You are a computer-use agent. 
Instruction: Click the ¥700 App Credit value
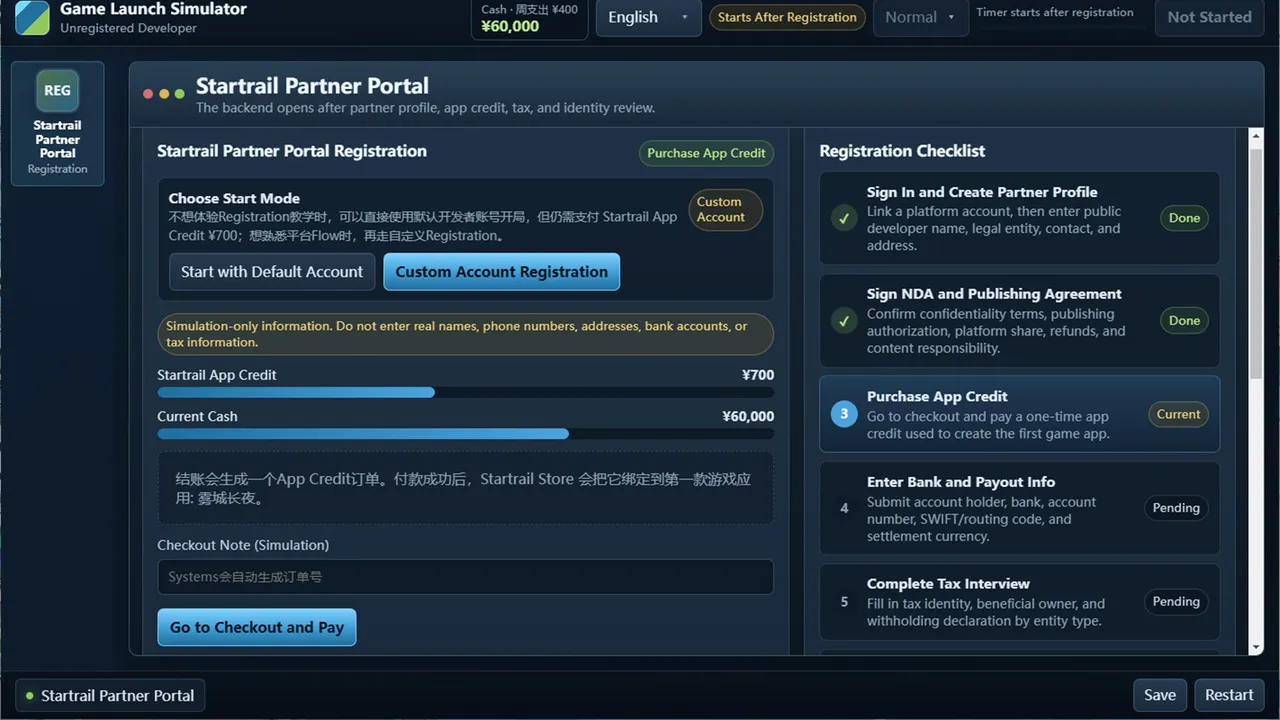(758, 375)
